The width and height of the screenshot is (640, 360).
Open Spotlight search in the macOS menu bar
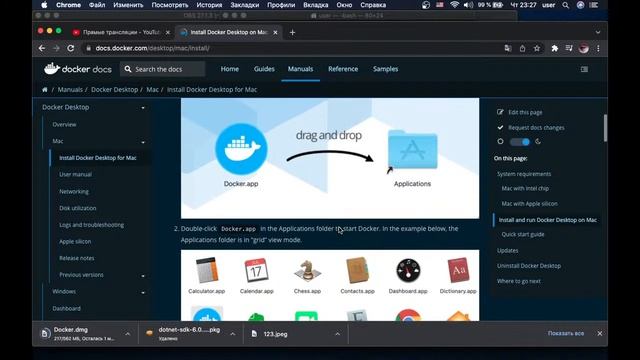[x=566, y=5]
